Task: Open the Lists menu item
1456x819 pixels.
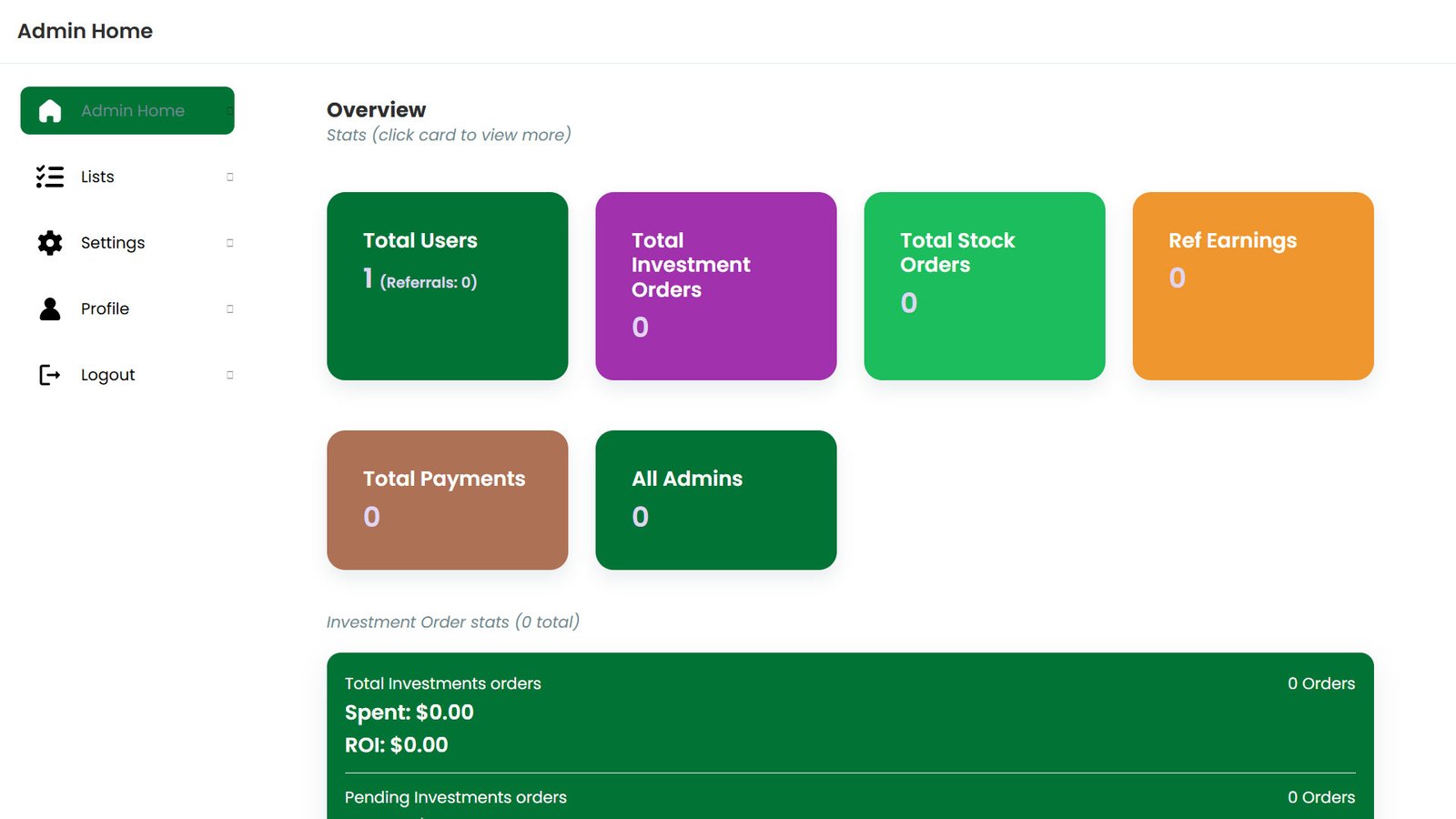Action: coord(127,177)
